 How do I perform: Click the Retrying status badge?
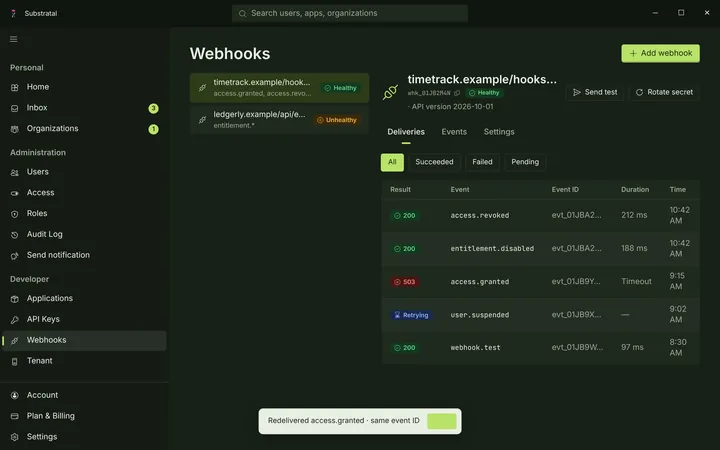[411, 315]
